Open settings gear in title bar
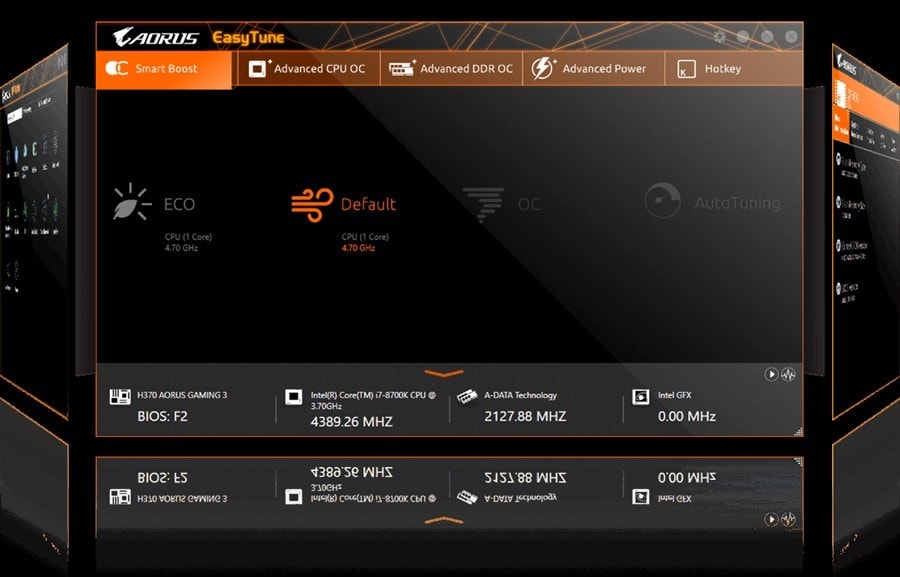 tap(720, 36)
